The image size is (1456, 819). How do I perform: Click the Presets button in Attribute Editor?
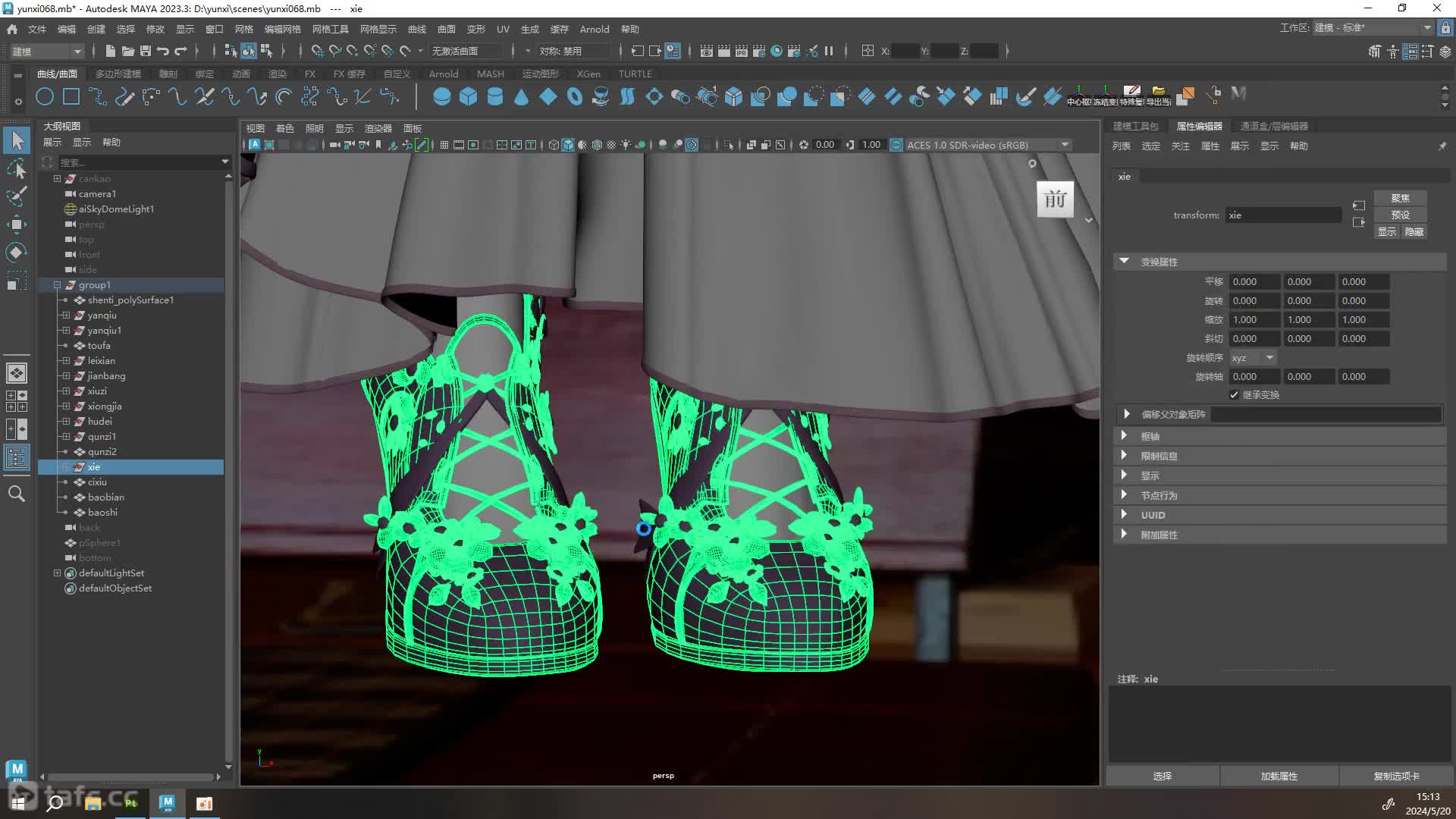pyautogui.click(x=1400, y=215)
